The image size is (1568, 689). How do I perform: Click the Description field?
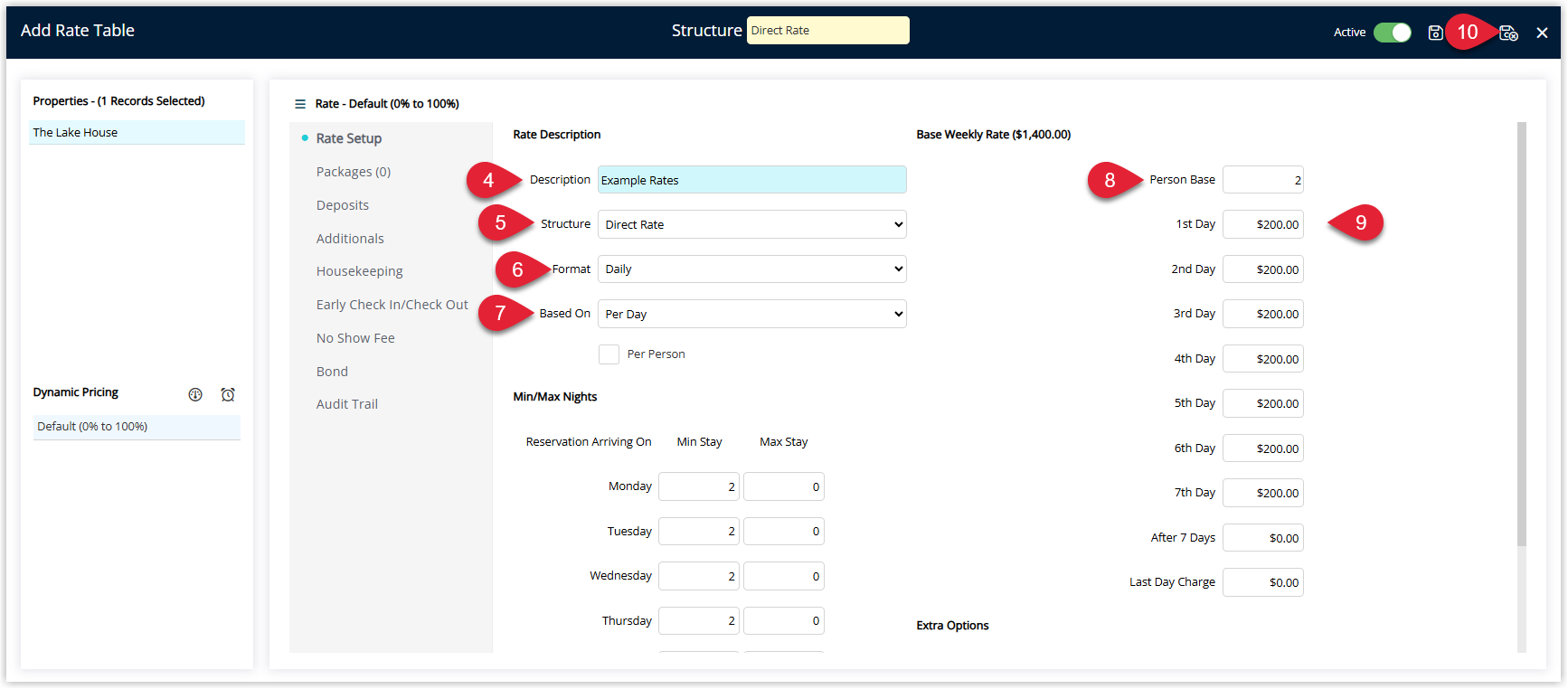tap(751, 180)
